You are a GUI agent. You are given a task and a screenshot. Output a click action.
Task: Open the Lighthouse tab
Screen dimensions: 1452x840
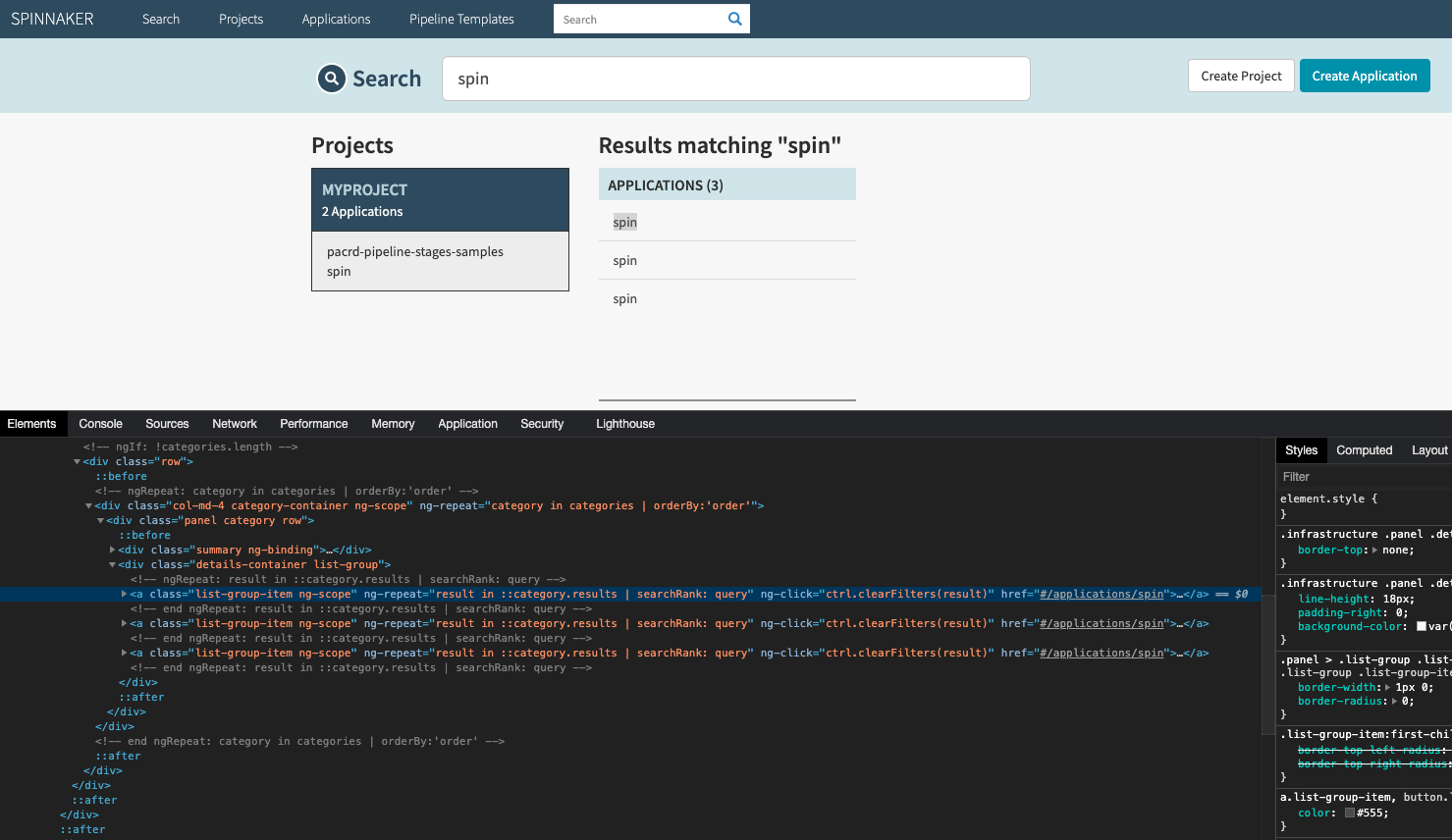624,423
